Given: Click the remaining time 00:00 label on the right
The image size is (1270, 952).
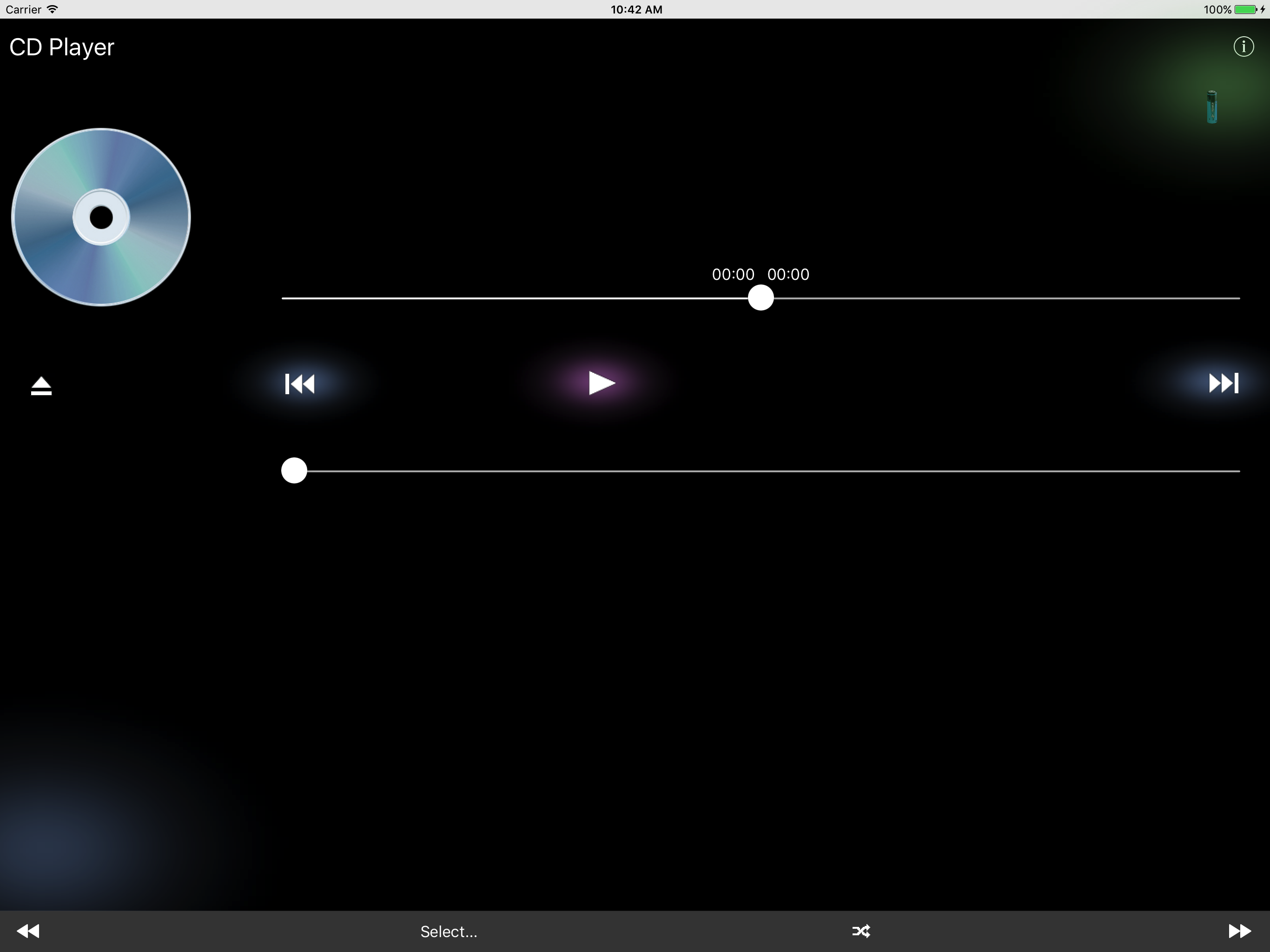Looking at the screenshot, I should pos(788,274).
